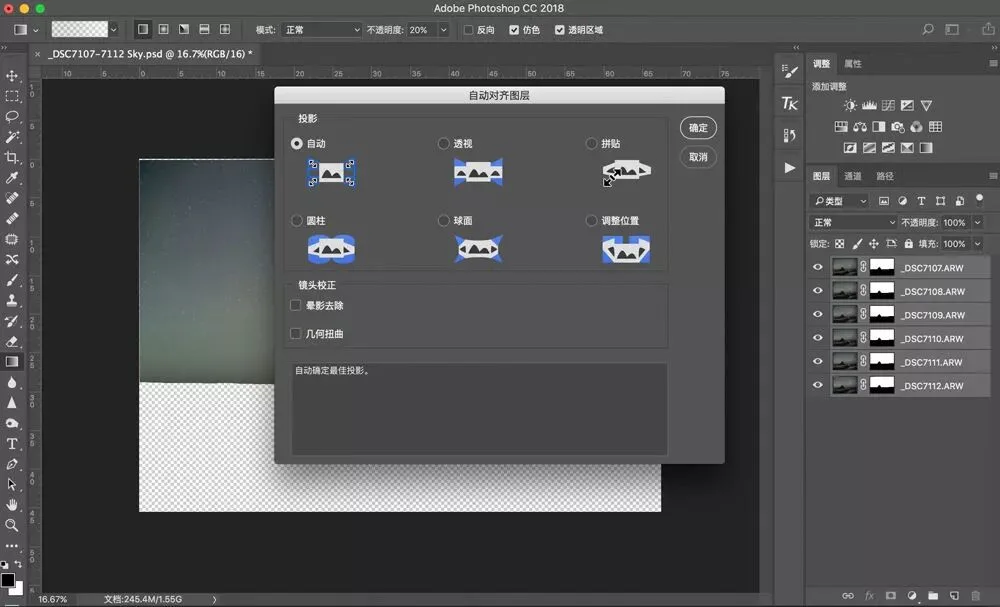
Task: Enable the 晕影去除 checkbox
Action: click(x=295, y=305)
